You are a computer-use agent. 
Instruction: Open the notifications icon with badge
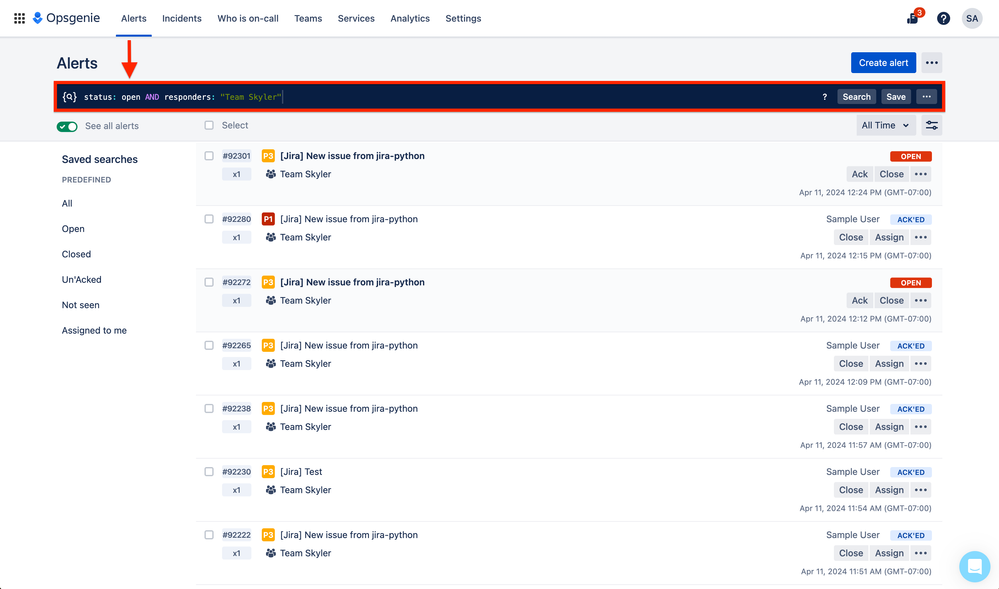point(913,18)
